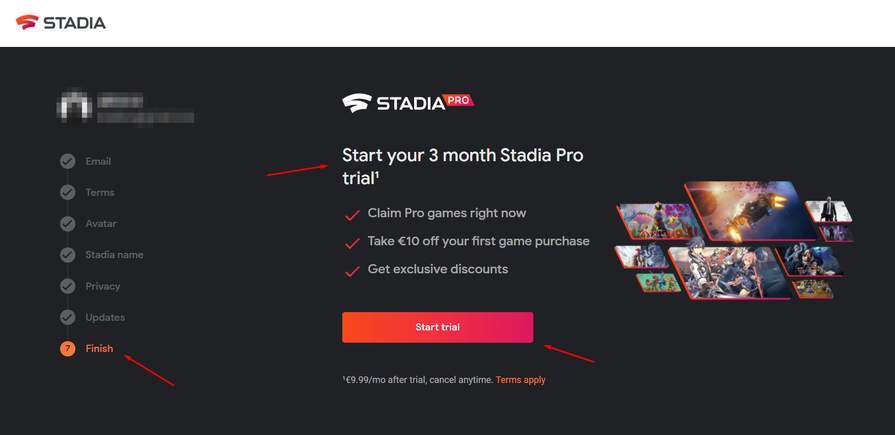The height and width of the screenshot is (435, 895).
Task: Click the Updates step checkmark icon
Action: (68, 317)
